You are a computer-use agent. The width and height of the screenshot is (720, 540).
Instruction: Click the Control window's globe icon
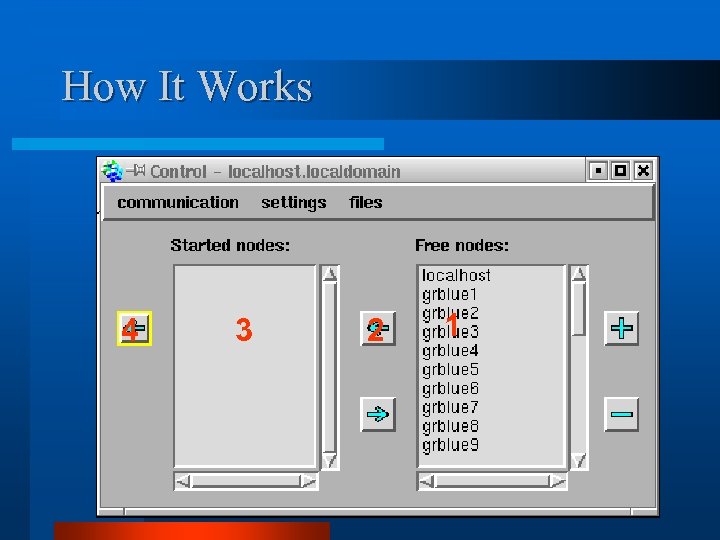point(112,171)
